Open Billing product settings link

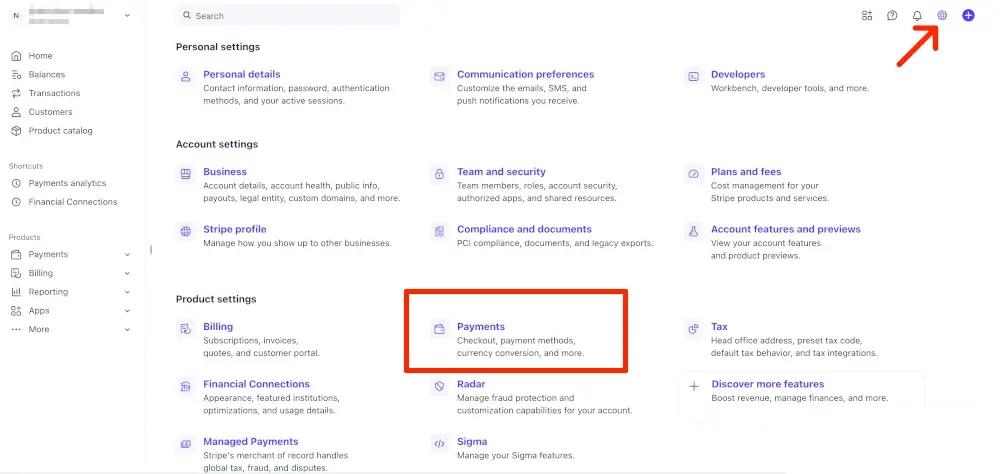[x=218, y=327]
